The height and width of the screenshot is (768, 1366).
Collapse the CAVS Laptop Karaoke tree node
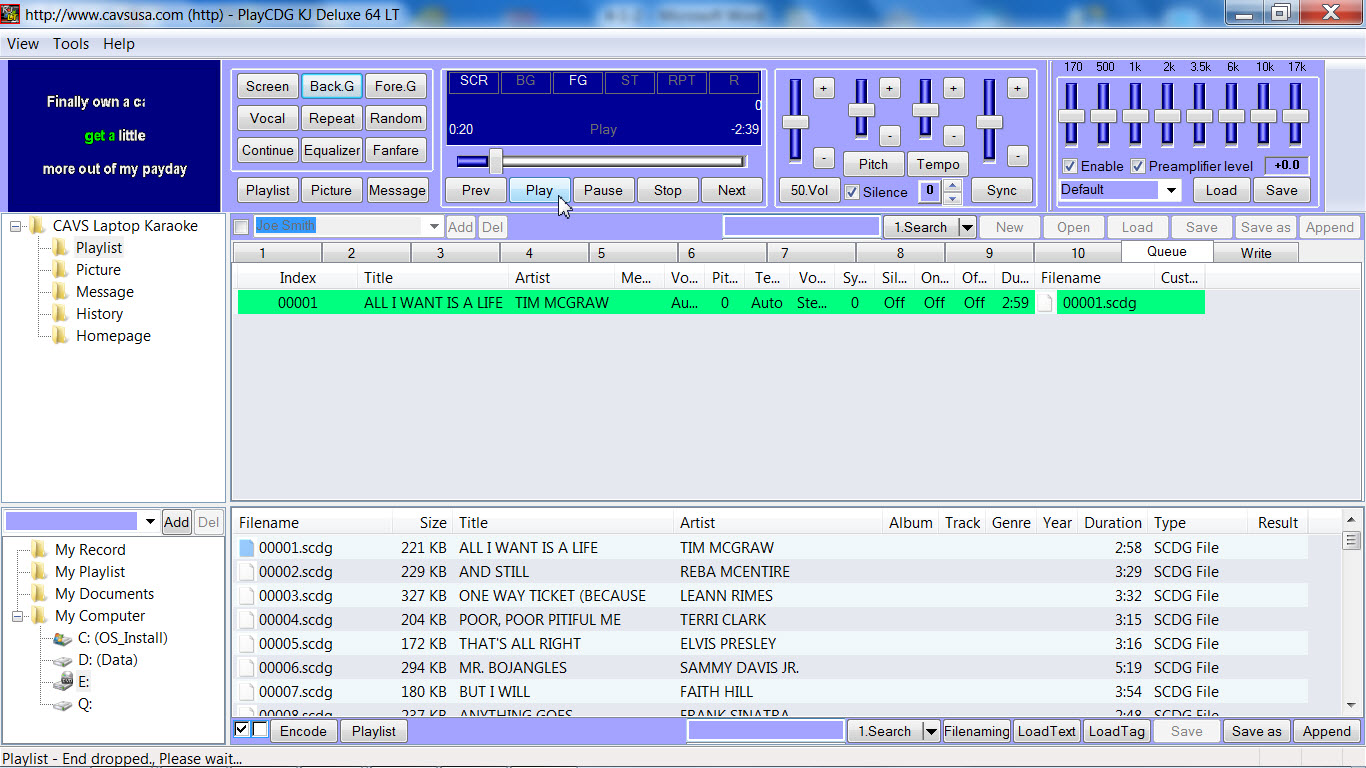pos(16,226)
